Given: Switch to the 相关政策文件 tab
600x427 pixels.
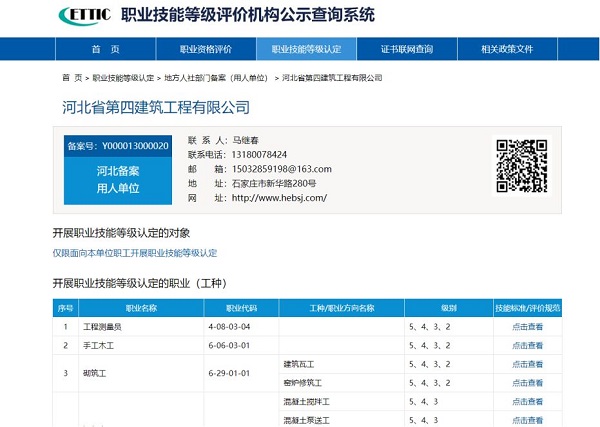Looking at the screenshot, I should pyautogui.click(x=506, y=49).
